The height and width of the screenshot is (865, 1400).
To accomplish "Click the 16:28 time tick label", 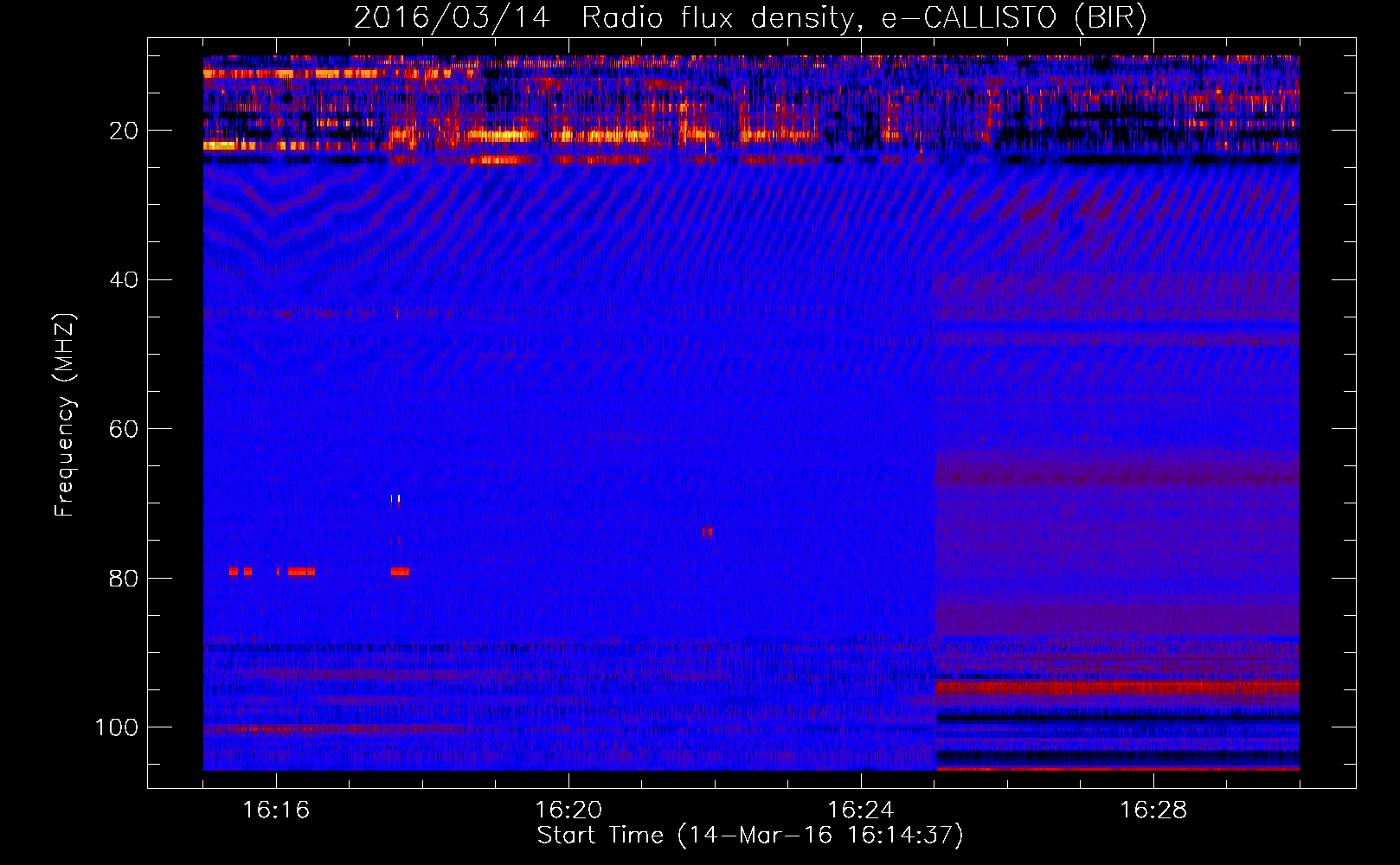I will [x=1153, y=811].
